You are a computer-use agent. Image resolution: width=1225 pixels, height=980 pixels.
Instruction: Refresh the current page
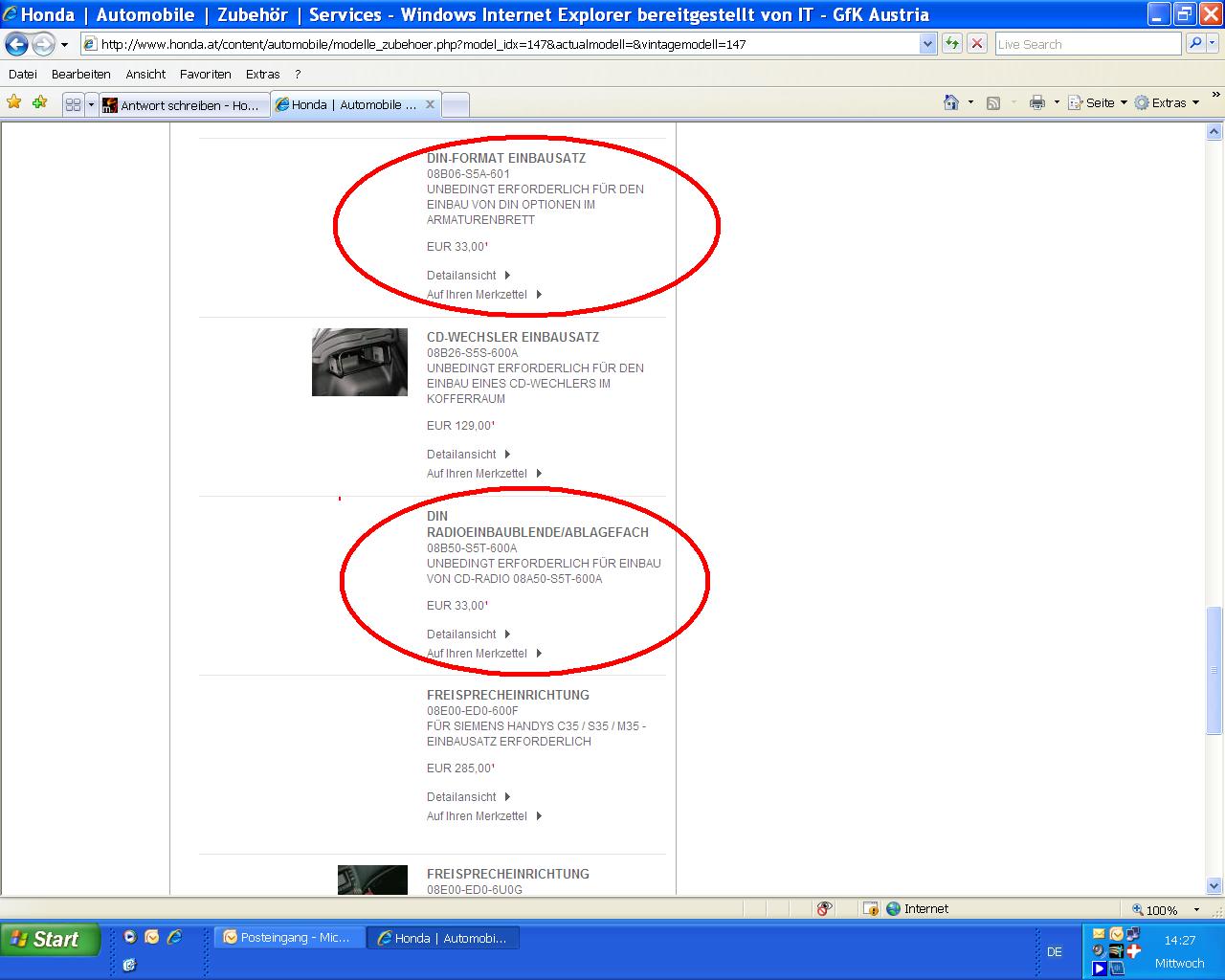pos(951,44)
